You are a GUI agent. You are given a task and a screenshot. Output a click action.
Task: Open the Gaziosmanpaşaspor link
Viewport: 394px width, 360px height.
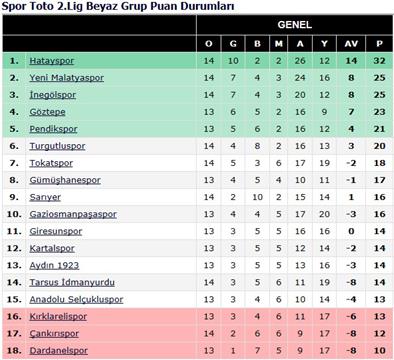click(x=73, y=214)
